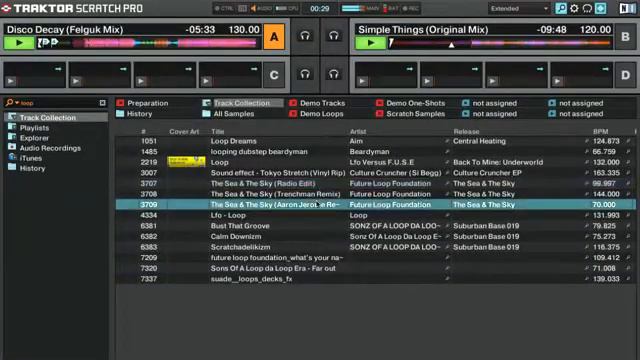The image size is (640, 360).
Task: Toggle headphone cue for Deck B
Action: pyautogui.click(x=333, y=36)
